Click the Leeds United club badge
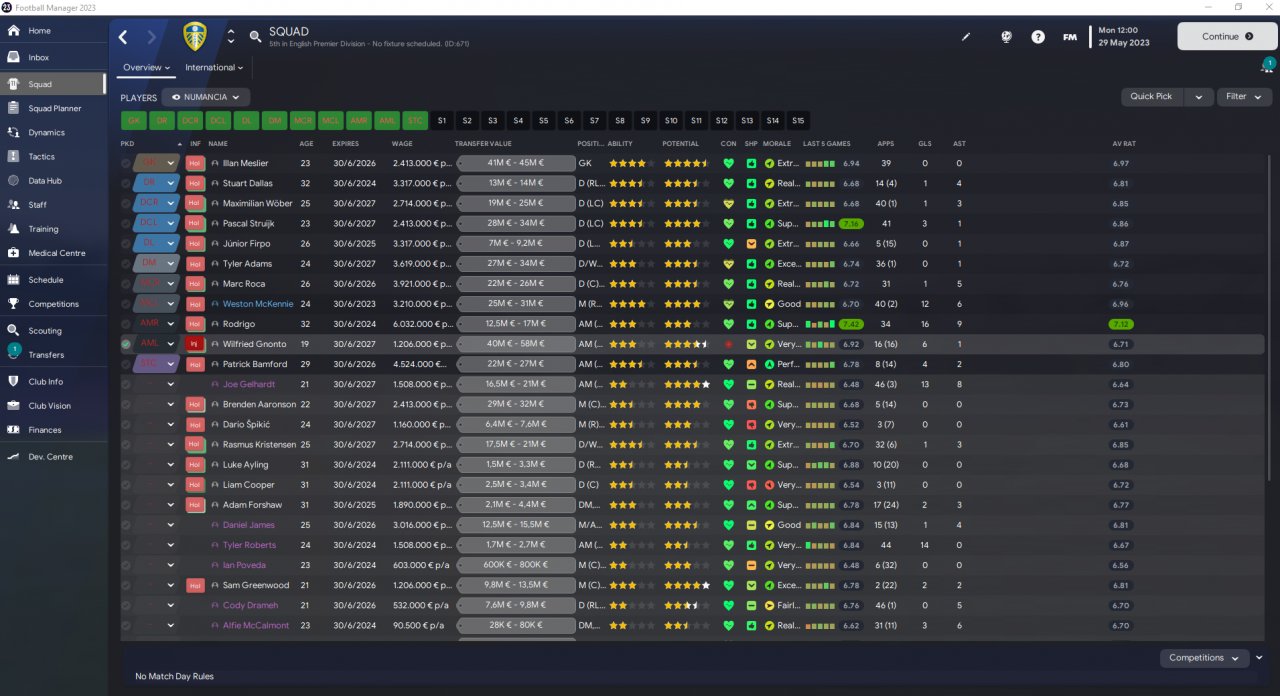The width and height of the screenshot is (1280, 696). [195, 37]
